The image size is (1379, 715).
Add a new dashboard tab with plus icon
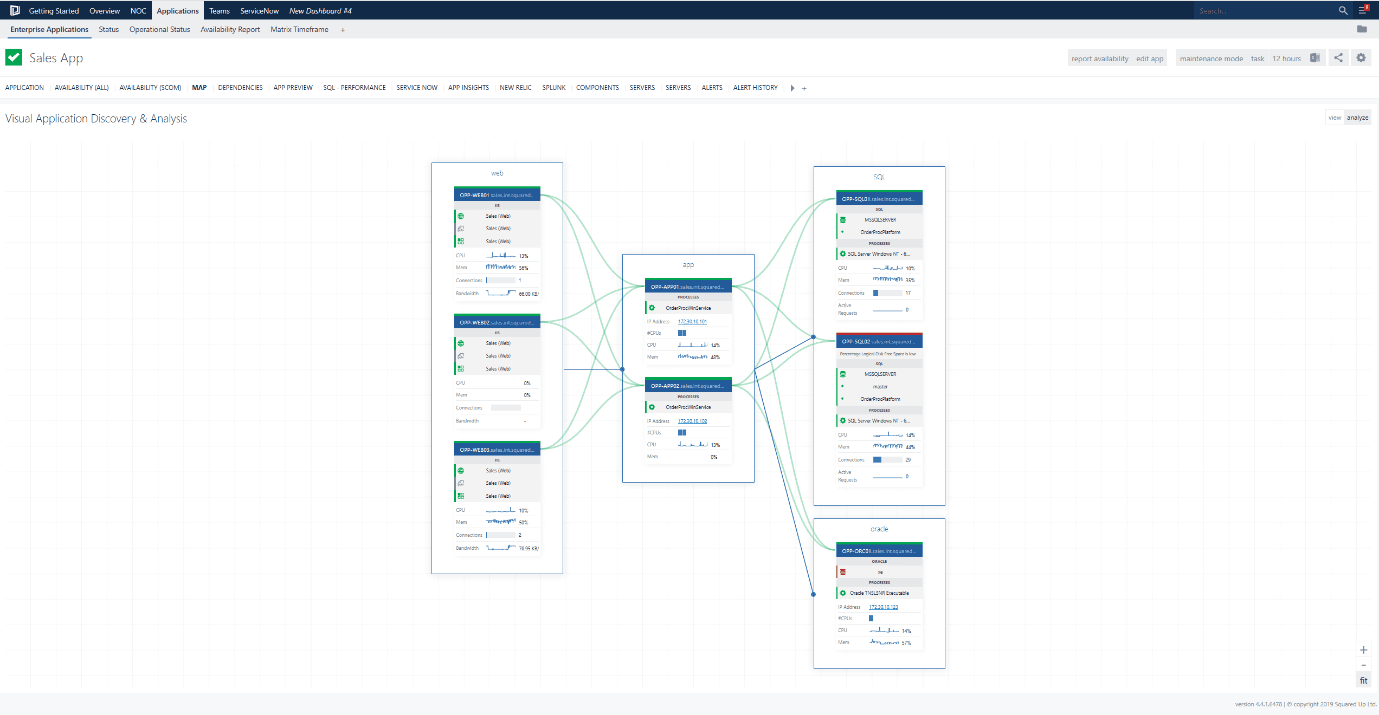[x=804, y=88]
